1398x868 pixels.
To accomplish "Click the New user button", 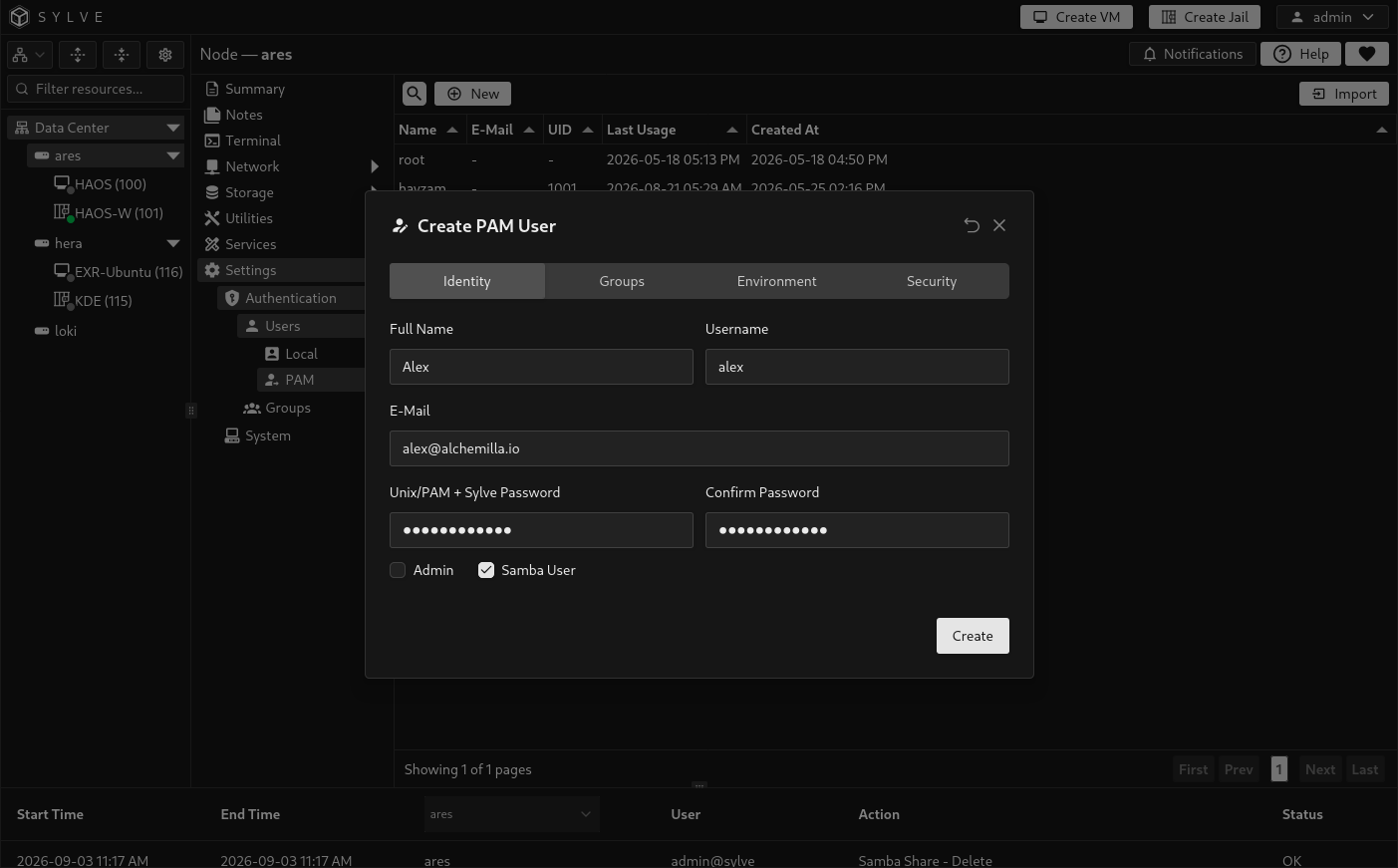I will (x=472, y=94).
